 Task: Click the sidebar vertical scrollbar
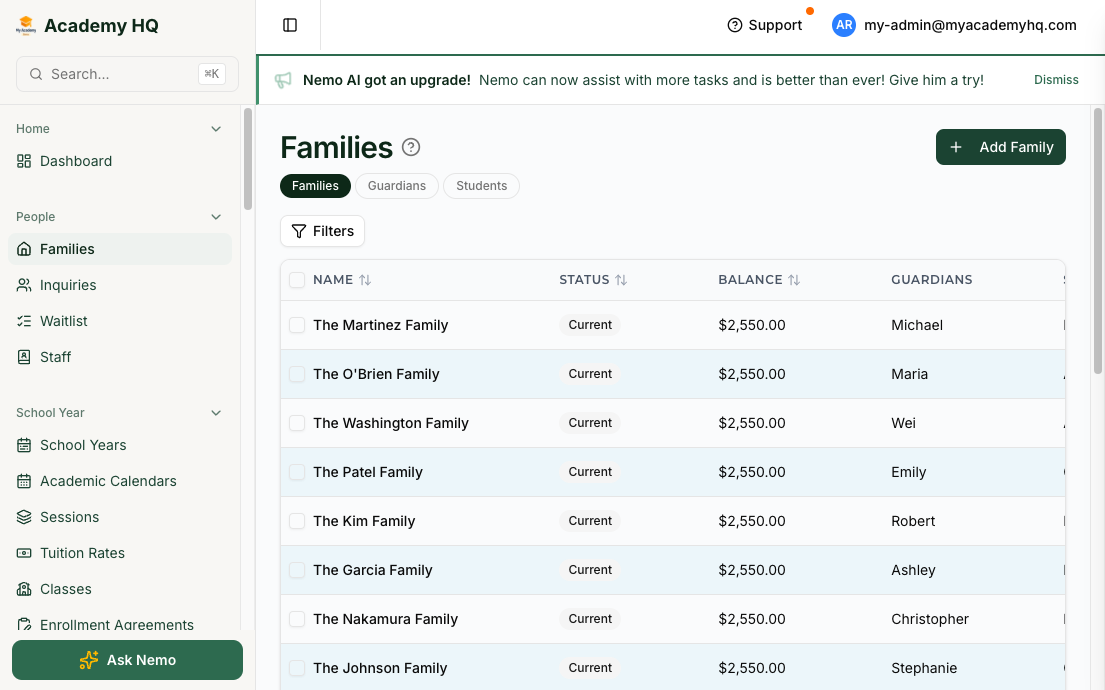(x=248, y=159)
